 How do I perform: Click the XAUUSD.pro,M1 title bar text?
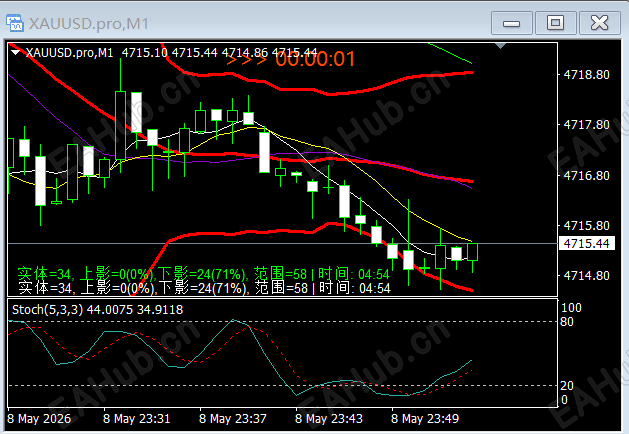pos(89,24)
